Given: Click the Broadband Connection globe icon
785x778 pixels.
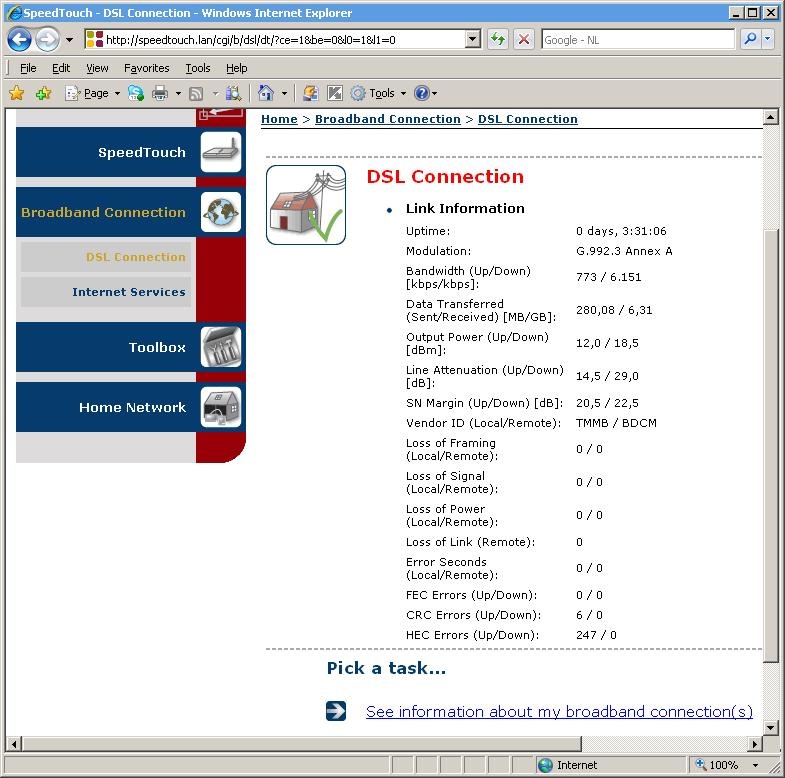Looking at the screenshot, I should tap(221, 212).
